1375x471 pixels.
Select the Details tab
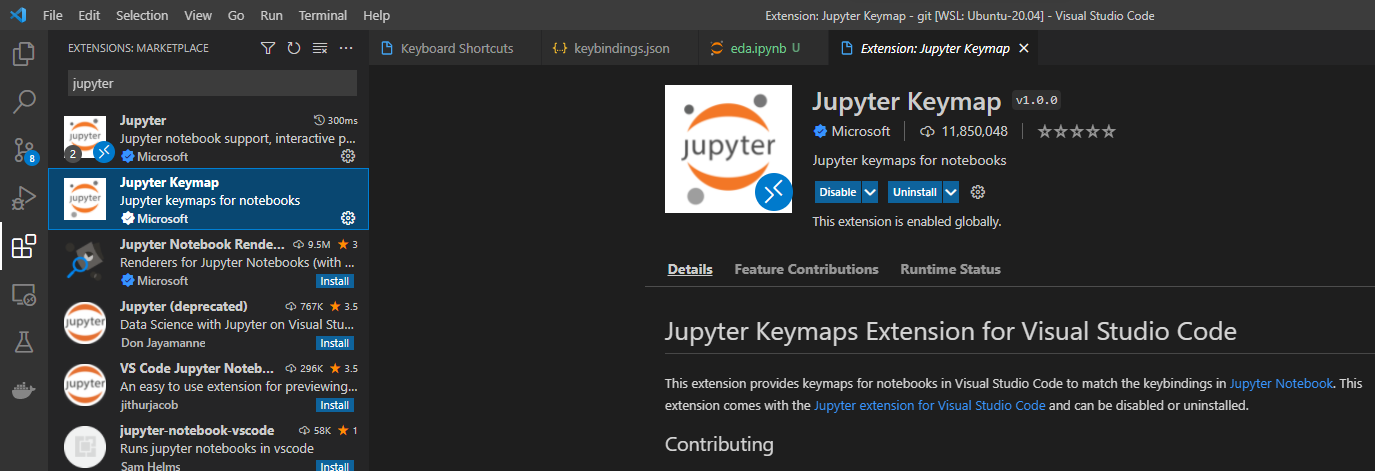[690, 269]
